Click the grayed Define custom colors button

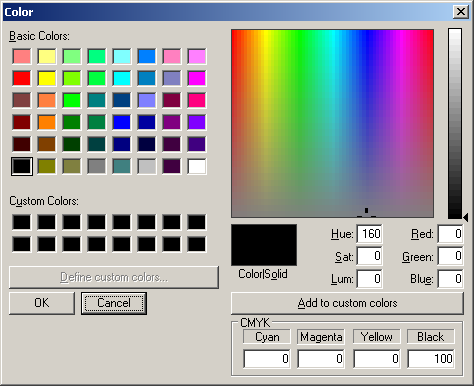pyautogui.click(x=114, y=277)
